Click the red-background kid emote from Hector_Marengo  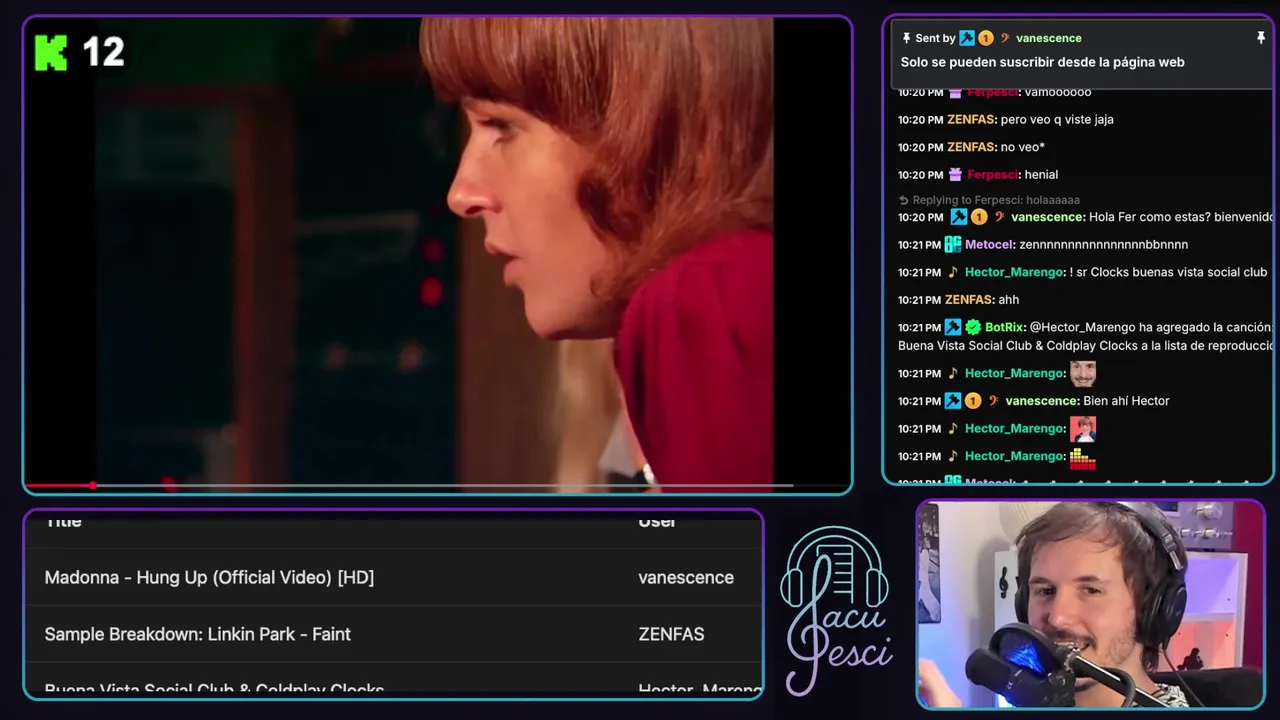[x=1083, y=429]
